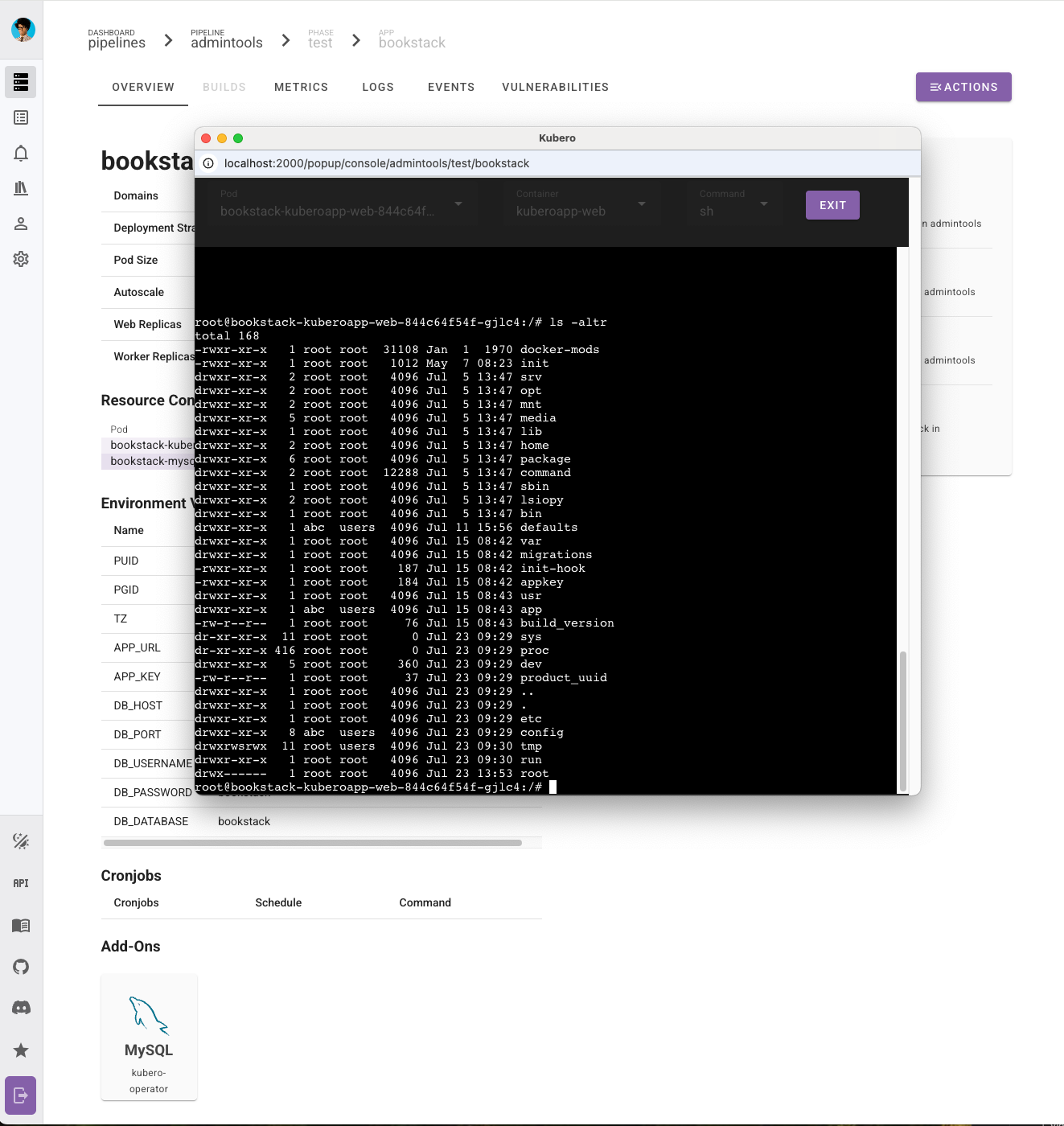1064x1126 pixels.
Task: Select the MySQL add-on card
Action: 149,1037
